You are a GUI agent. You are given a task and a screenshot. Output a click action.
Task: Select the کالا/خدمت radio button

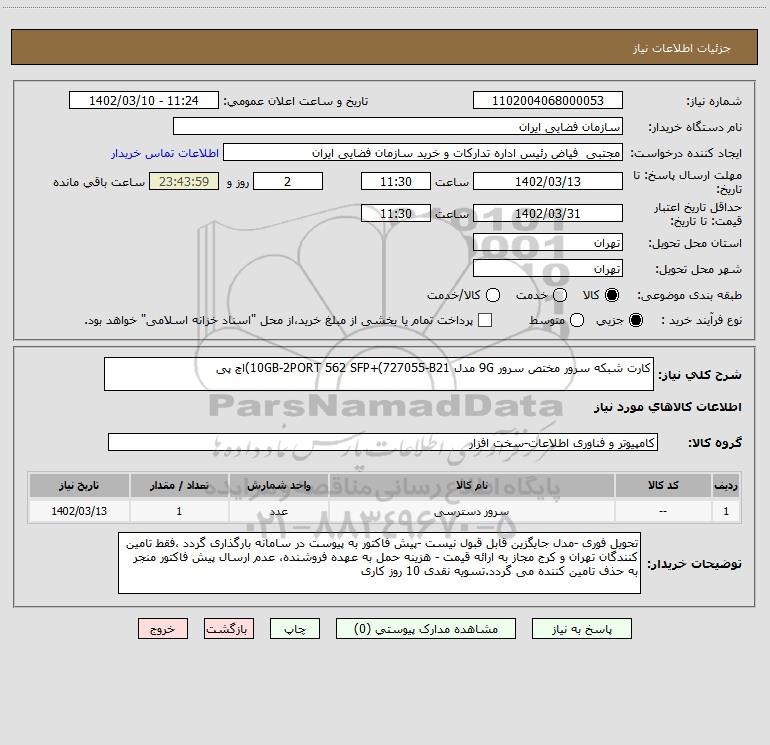click(x=493, y=295)
